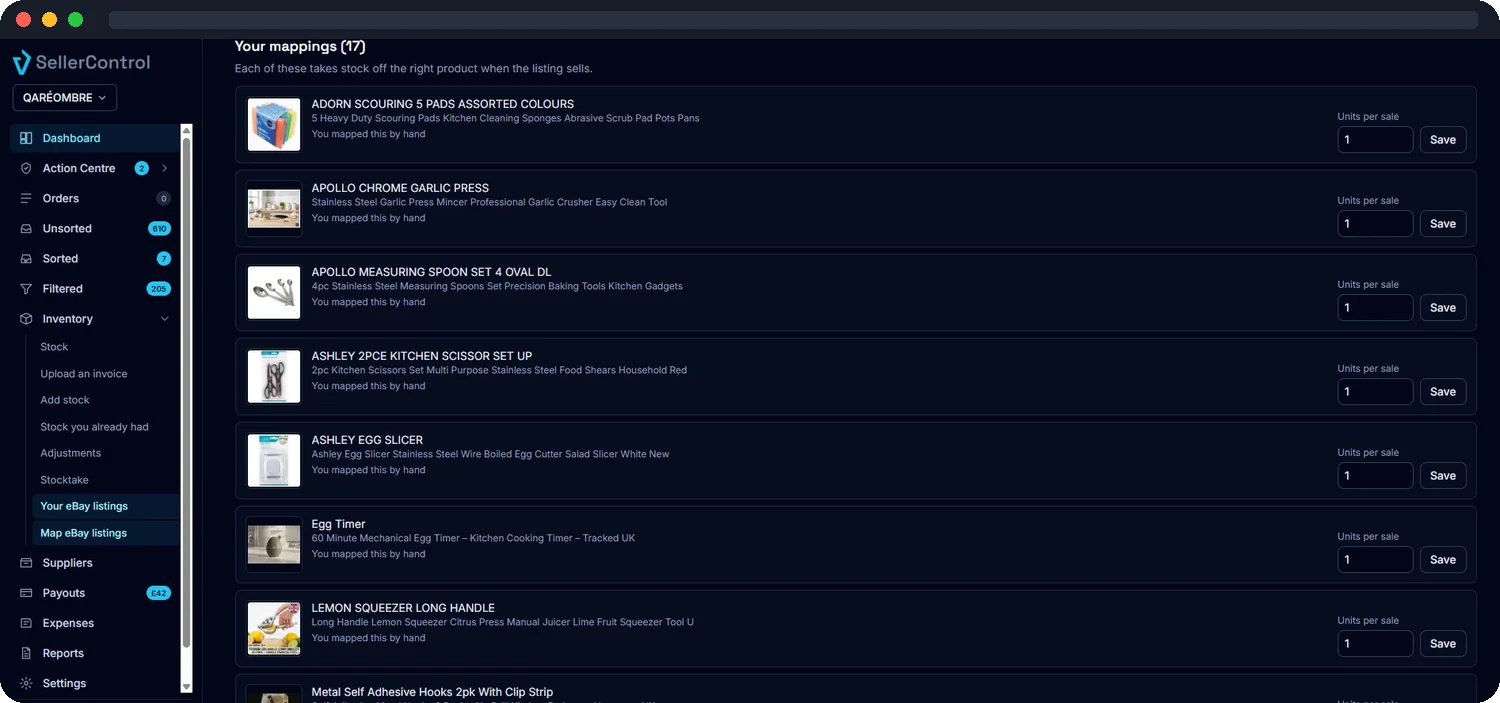The image size is (1500, 703).
Task: Go to Dashboard page
Action: pyautogui.click(x=95, y=138)
